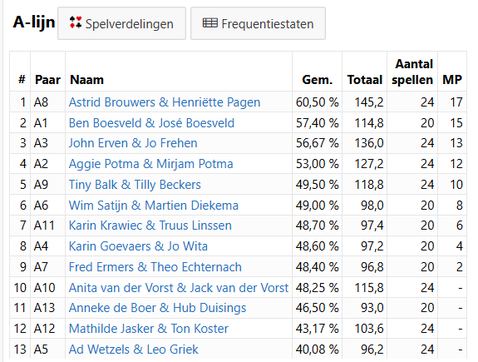Open Fred Ermers & Theo Echternach link

tap(155, 267)
